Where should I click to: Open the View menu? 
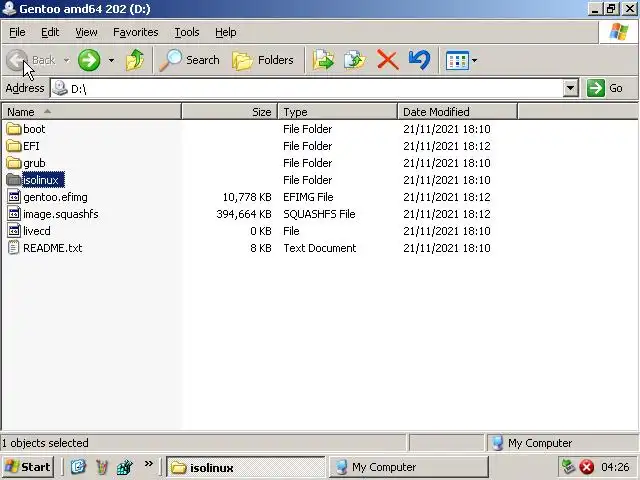[x=86, y=32]
